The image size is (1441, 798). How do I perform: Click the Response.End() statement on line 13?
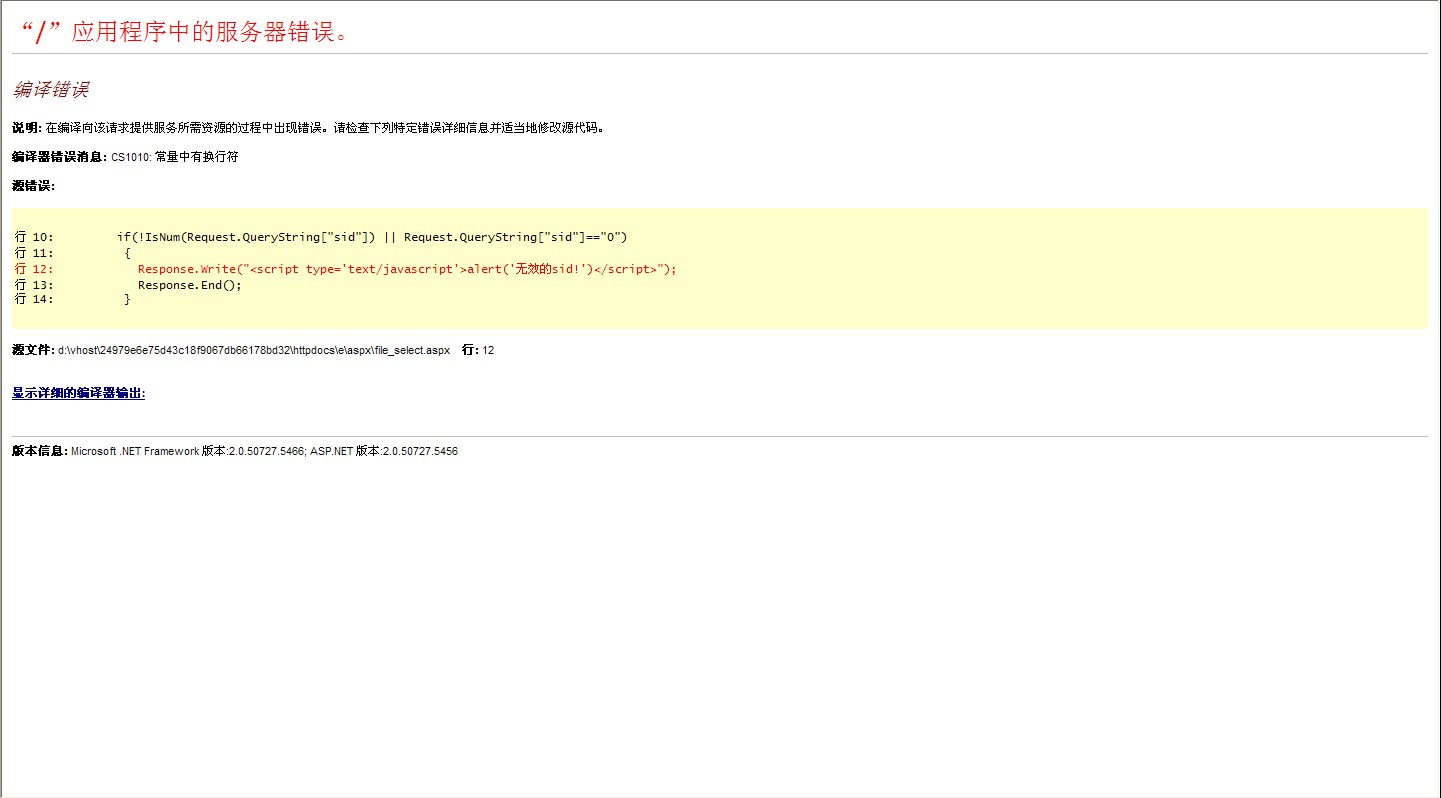189,285
